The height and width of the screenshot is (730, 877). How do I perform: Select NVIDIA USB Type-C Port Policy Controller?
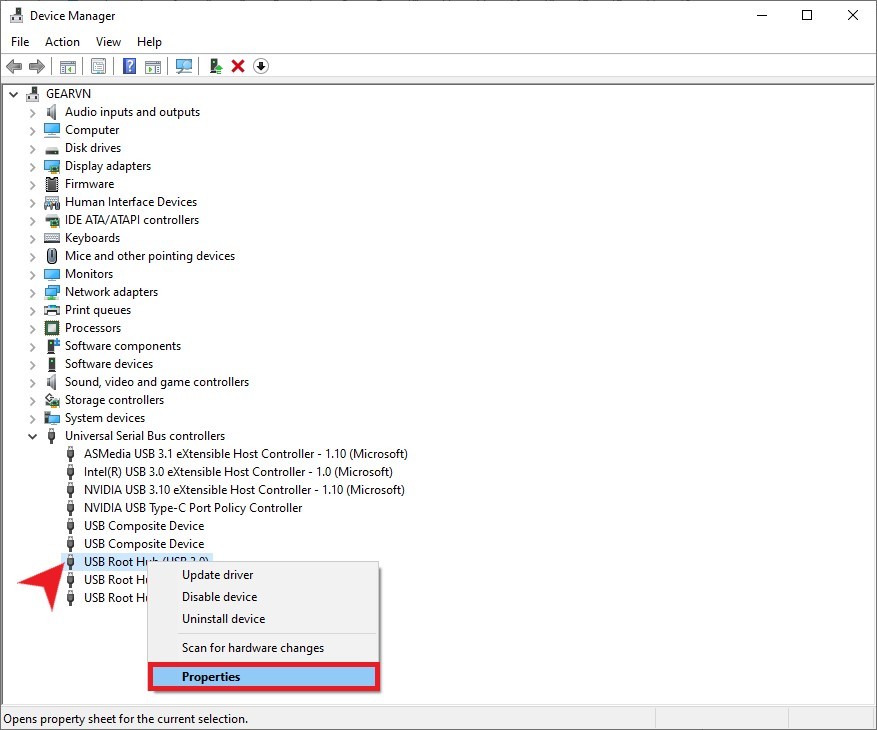pos(192,508)
